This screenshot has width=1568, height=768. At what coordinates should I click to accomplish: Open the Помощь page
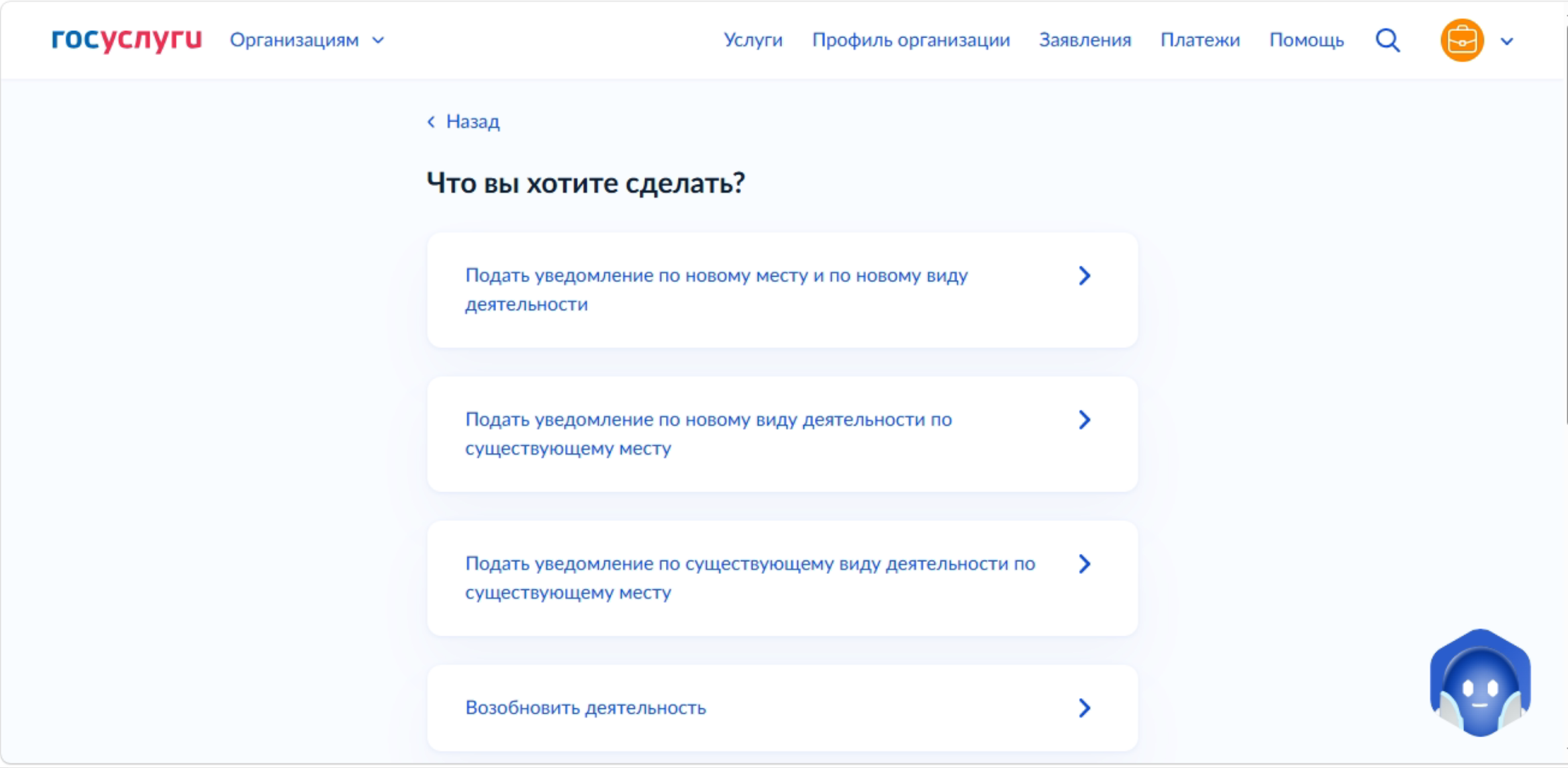pos(1306,40)
